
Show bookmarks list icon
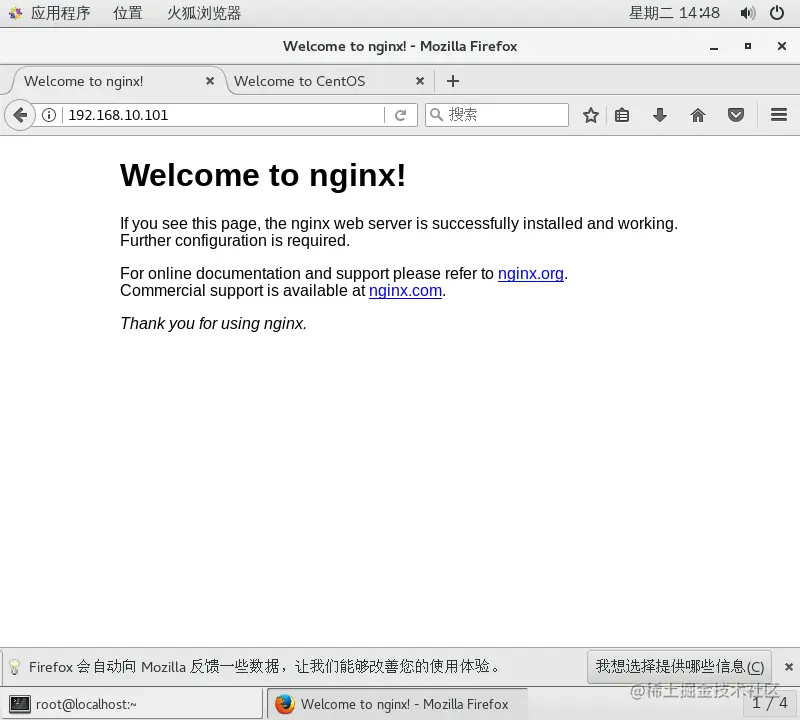tap(621, 115)
